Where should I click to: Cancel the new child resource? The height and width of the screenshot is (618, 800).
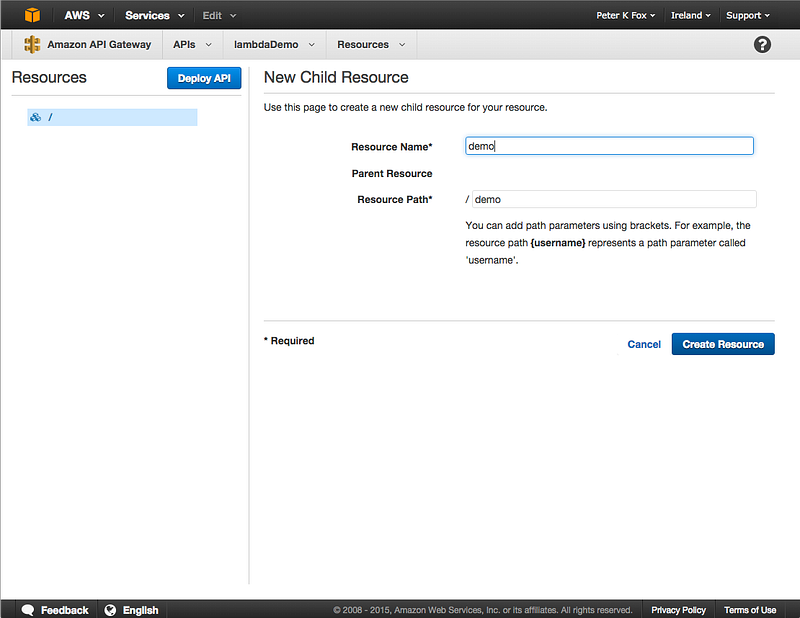coord(644,344)
